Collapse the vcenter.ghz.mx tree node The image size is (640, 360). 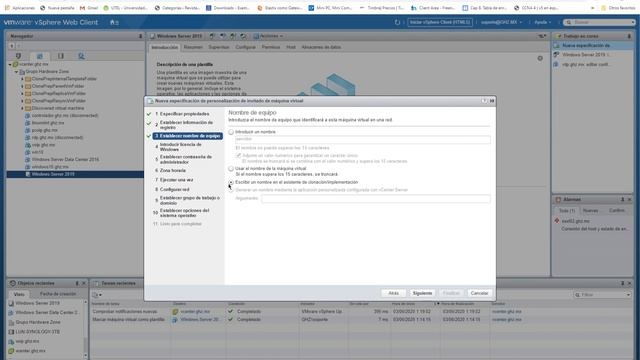[x=10, y=64]
